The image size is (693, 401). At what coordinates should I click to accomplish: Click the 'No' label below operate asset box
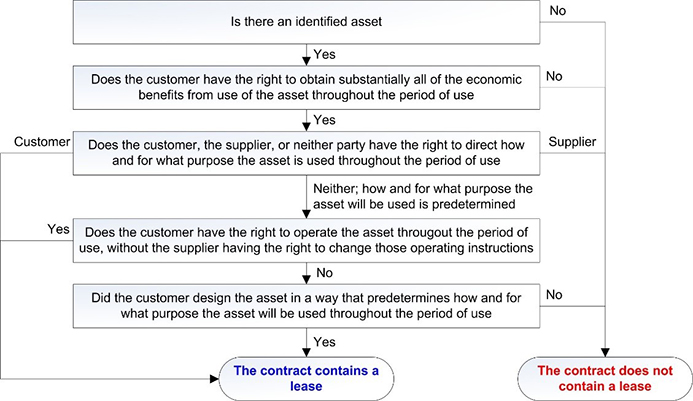(x=324, y=273)
